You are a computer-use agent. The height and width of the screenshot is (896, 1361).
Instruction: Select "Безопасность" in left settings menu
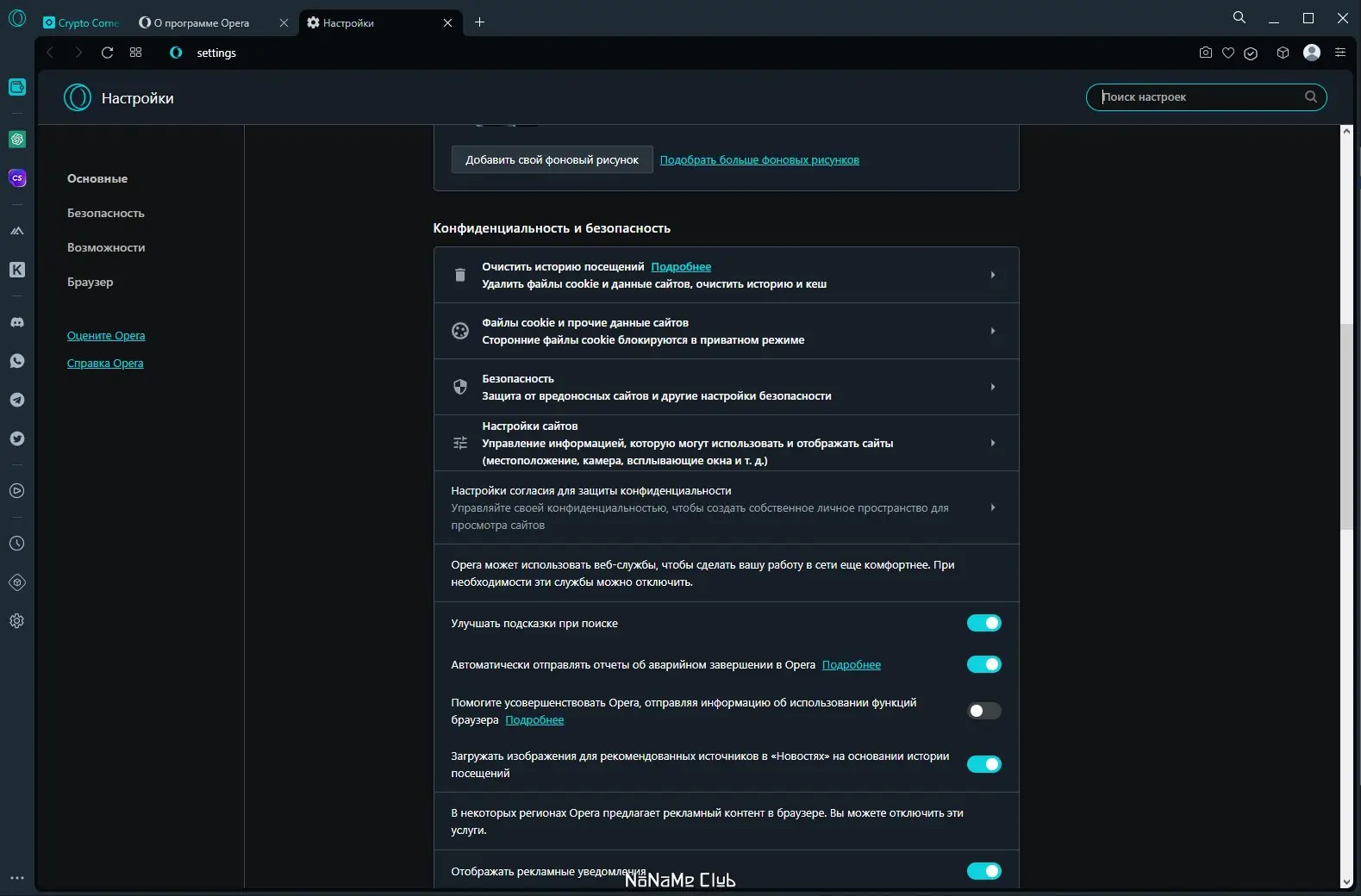[x=106, y=213]
